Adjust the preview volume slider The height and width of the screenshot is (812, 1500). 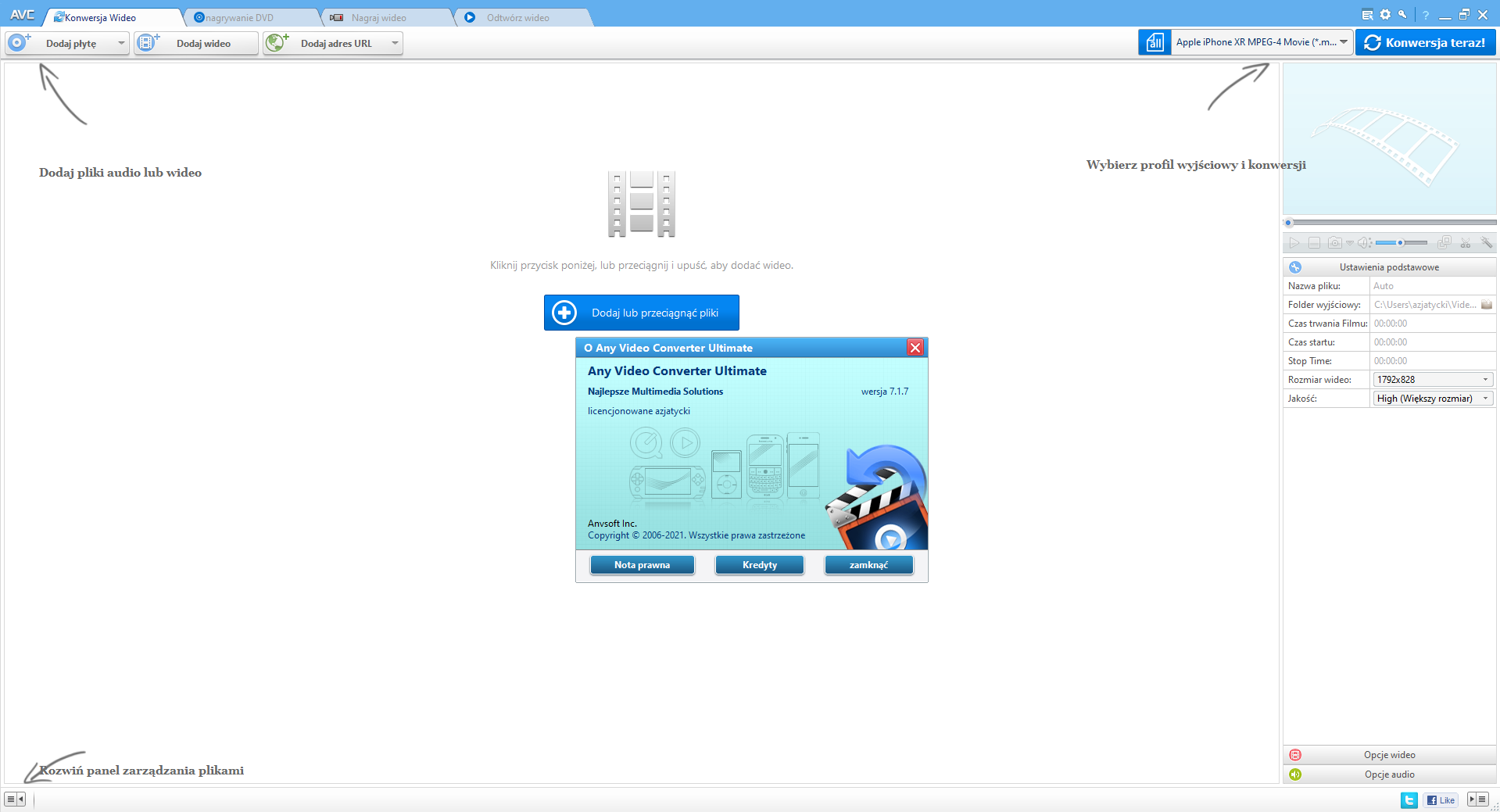[1401, 243]
